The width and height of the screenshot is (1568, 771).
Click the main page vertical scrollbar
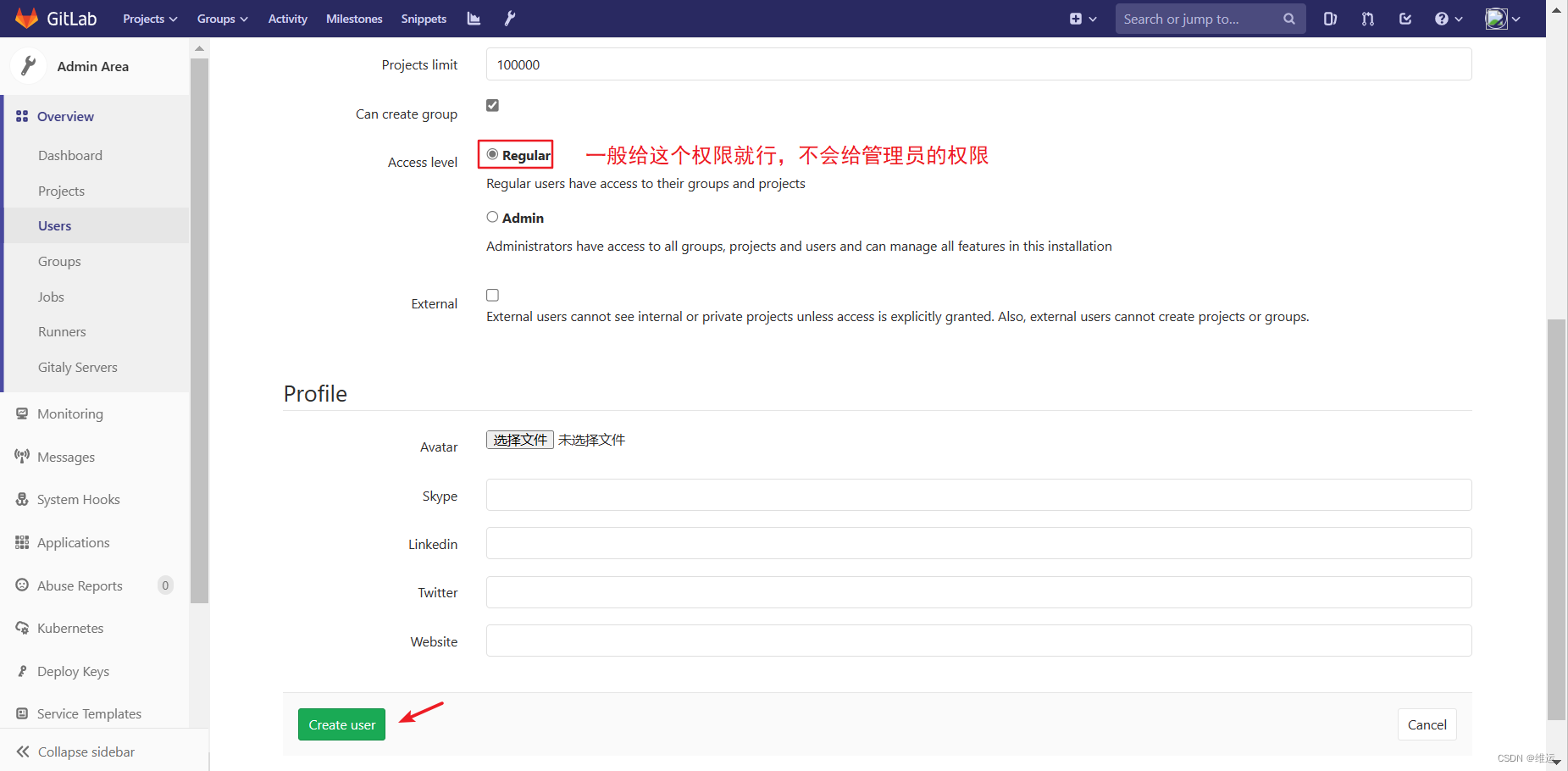click(1556, 519)
